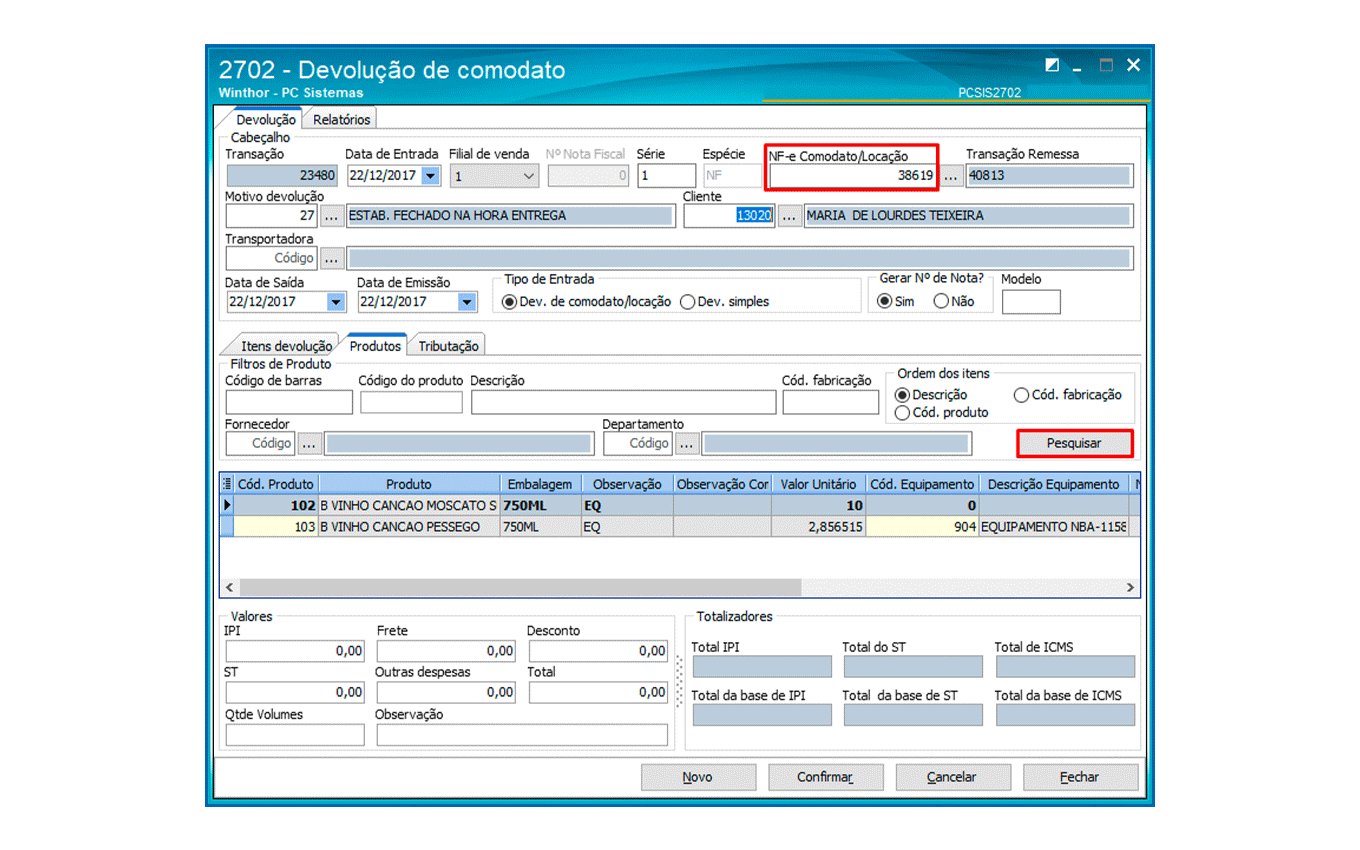Select Dev. simples entry type

click(687, 302)
